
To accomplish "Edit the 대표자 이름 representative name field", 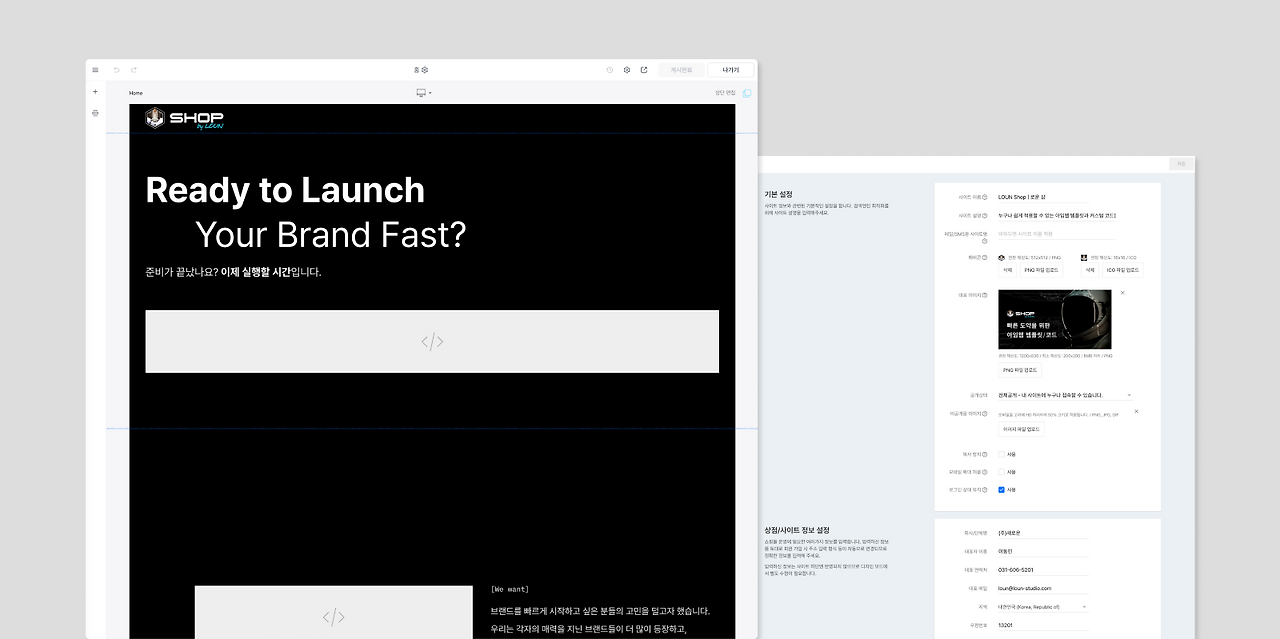I will [1043, 552].
